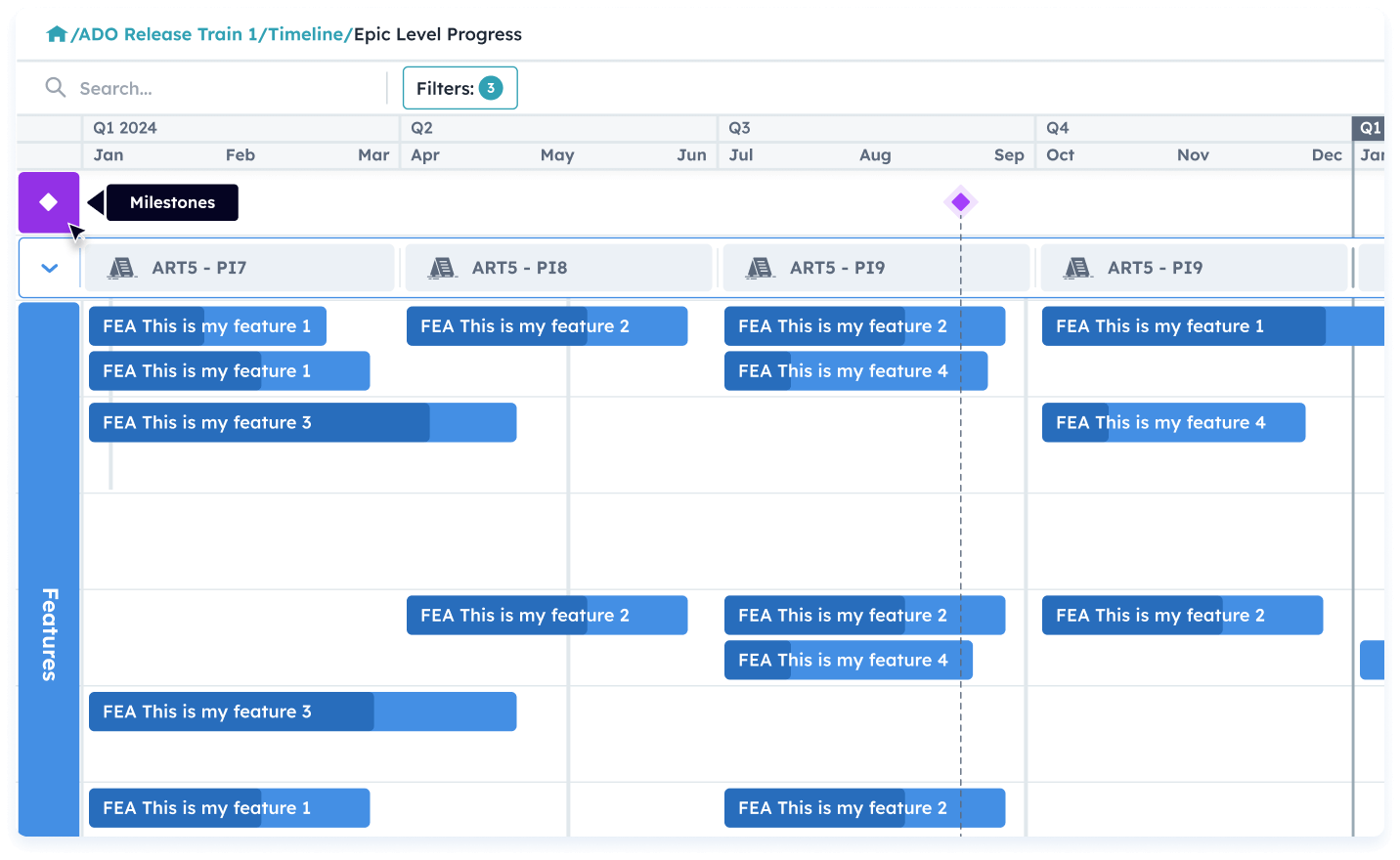The height and width of the screenshot is (860, 1400).
Task: Open the purple Milestones diamond button
Action: pyautogui.click(x=49, y=202)
